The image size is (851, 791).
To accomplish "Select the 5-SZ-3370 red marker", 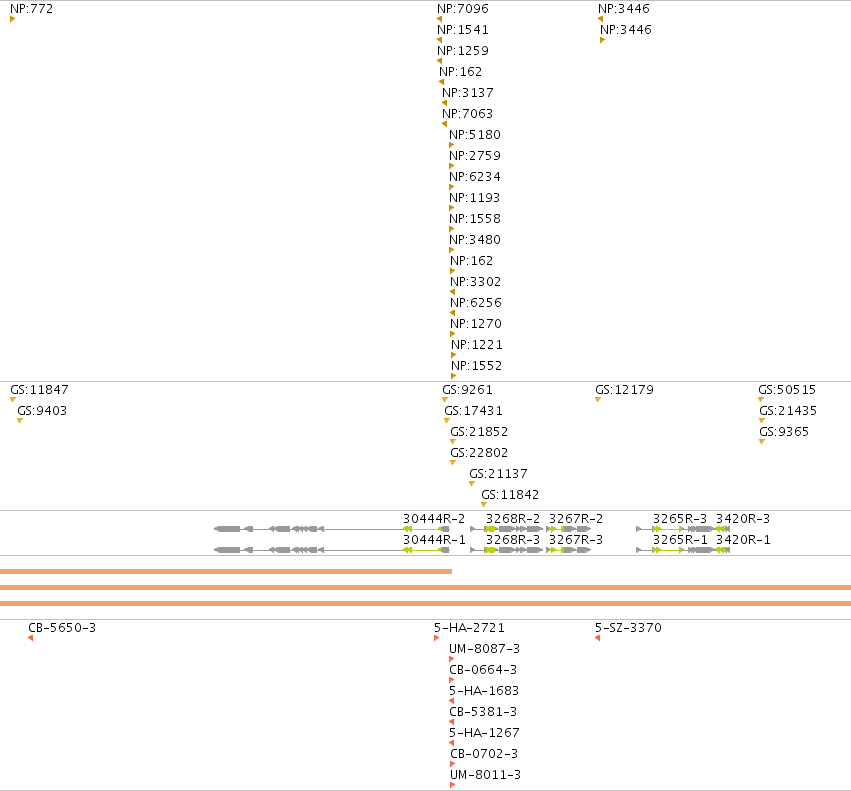I will click(x=598, y=638).
